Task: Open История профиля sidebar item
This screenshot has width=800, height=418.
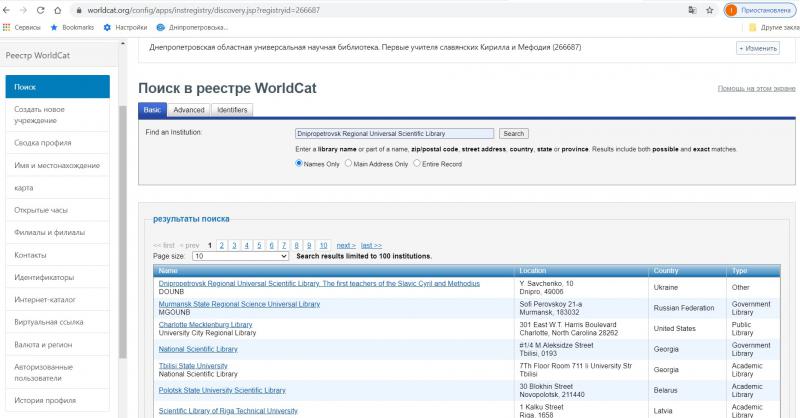Action: pyautogui.click(x=58, y=401)
